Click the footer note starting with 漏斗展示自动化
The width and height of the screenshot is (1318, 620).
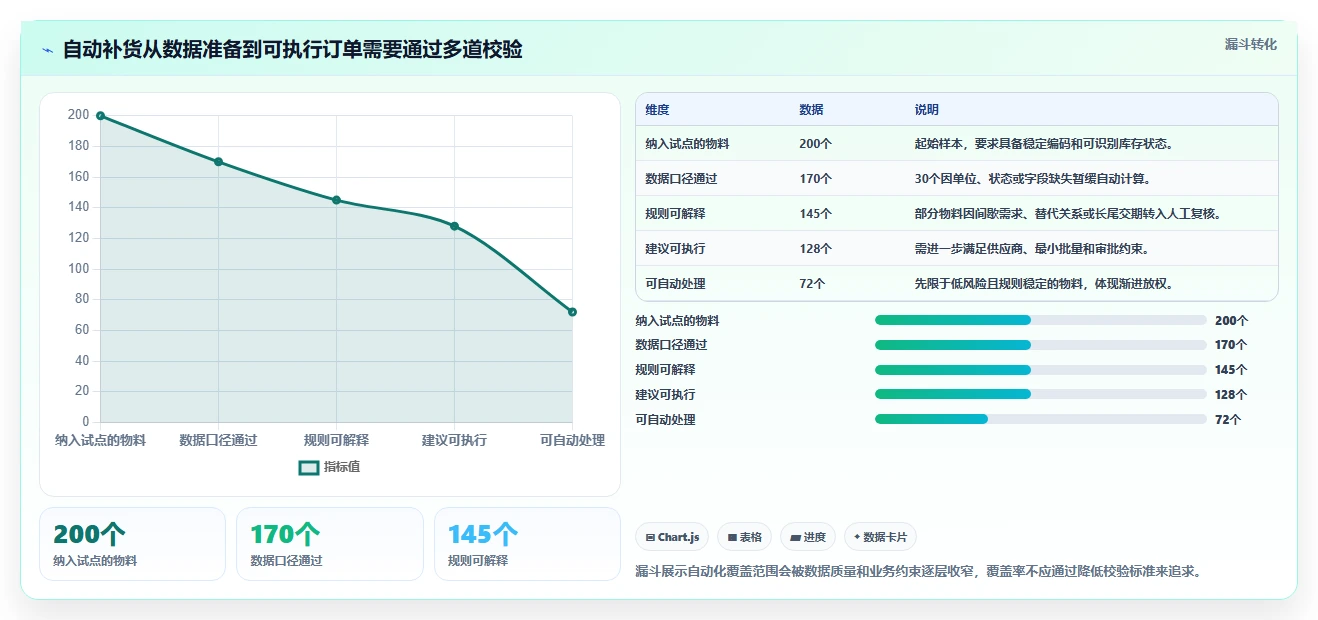[918, 572]
